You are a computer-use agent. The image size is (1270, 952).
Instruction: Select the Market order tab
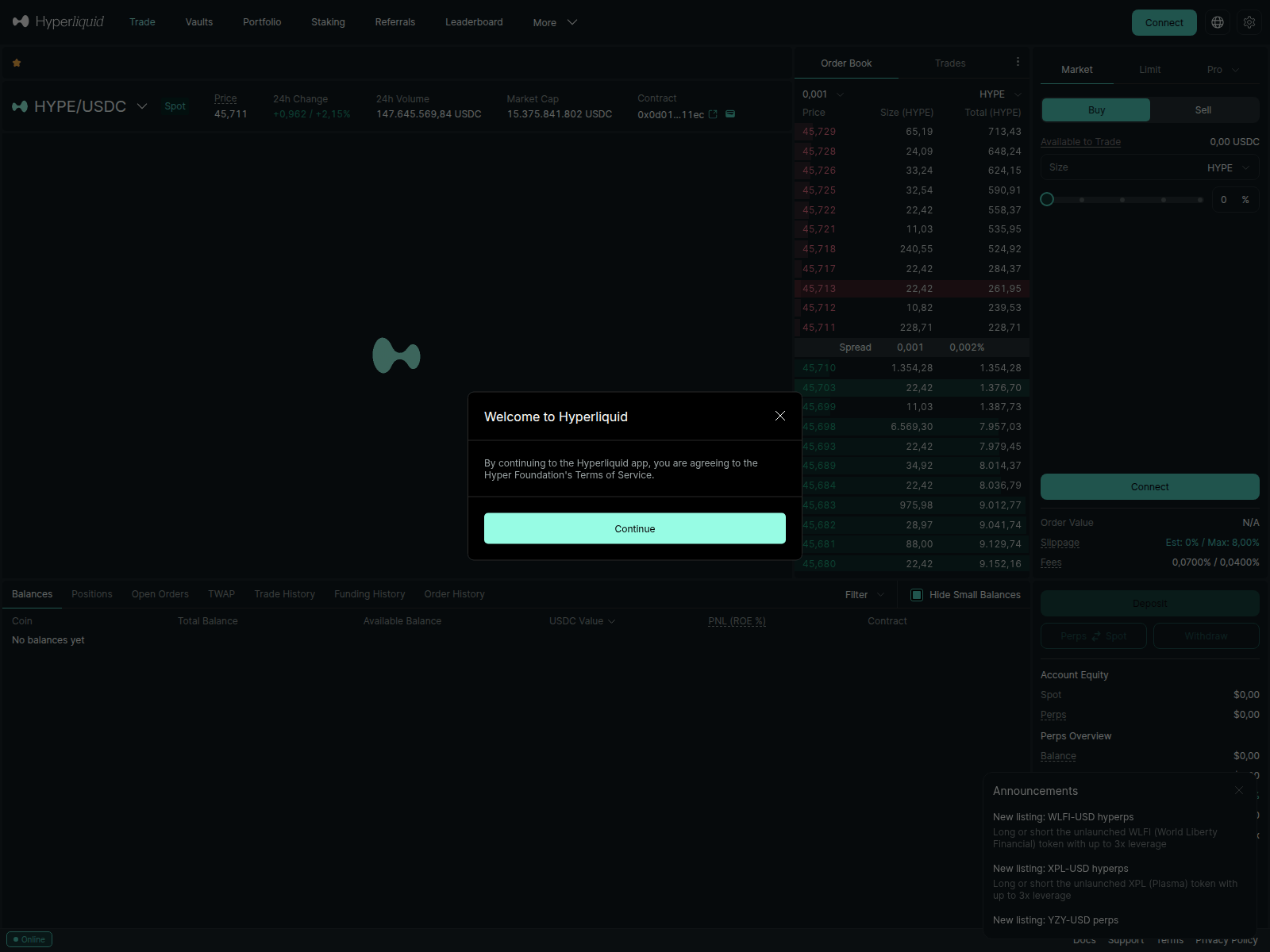click(x=1077, y=70)
